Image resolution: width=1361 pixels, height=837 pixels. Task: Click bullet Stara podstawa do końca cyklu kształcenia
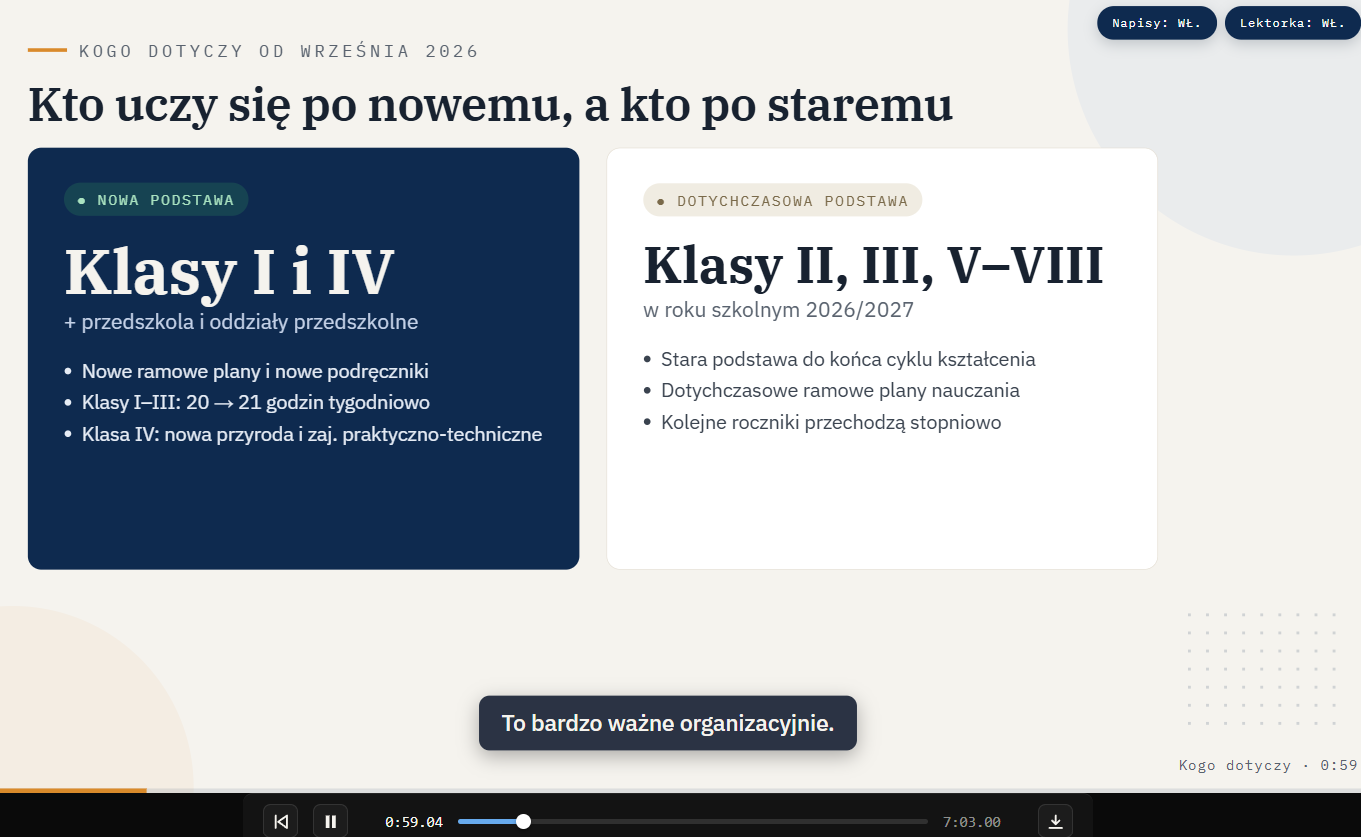(848, 359)
